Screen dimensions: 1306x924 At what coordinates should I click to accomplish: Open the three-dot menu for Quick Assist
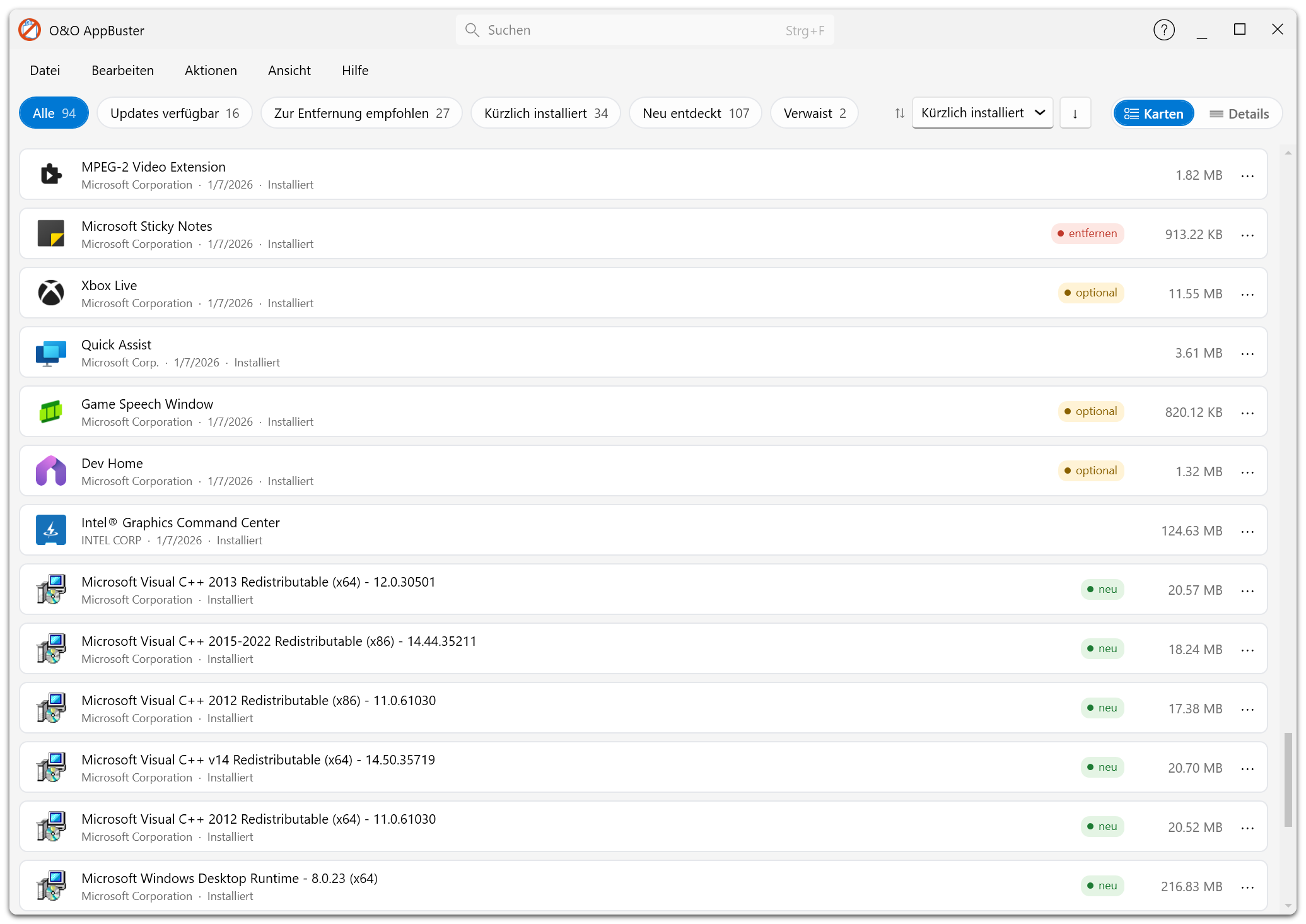click(x=1247, y=354)
